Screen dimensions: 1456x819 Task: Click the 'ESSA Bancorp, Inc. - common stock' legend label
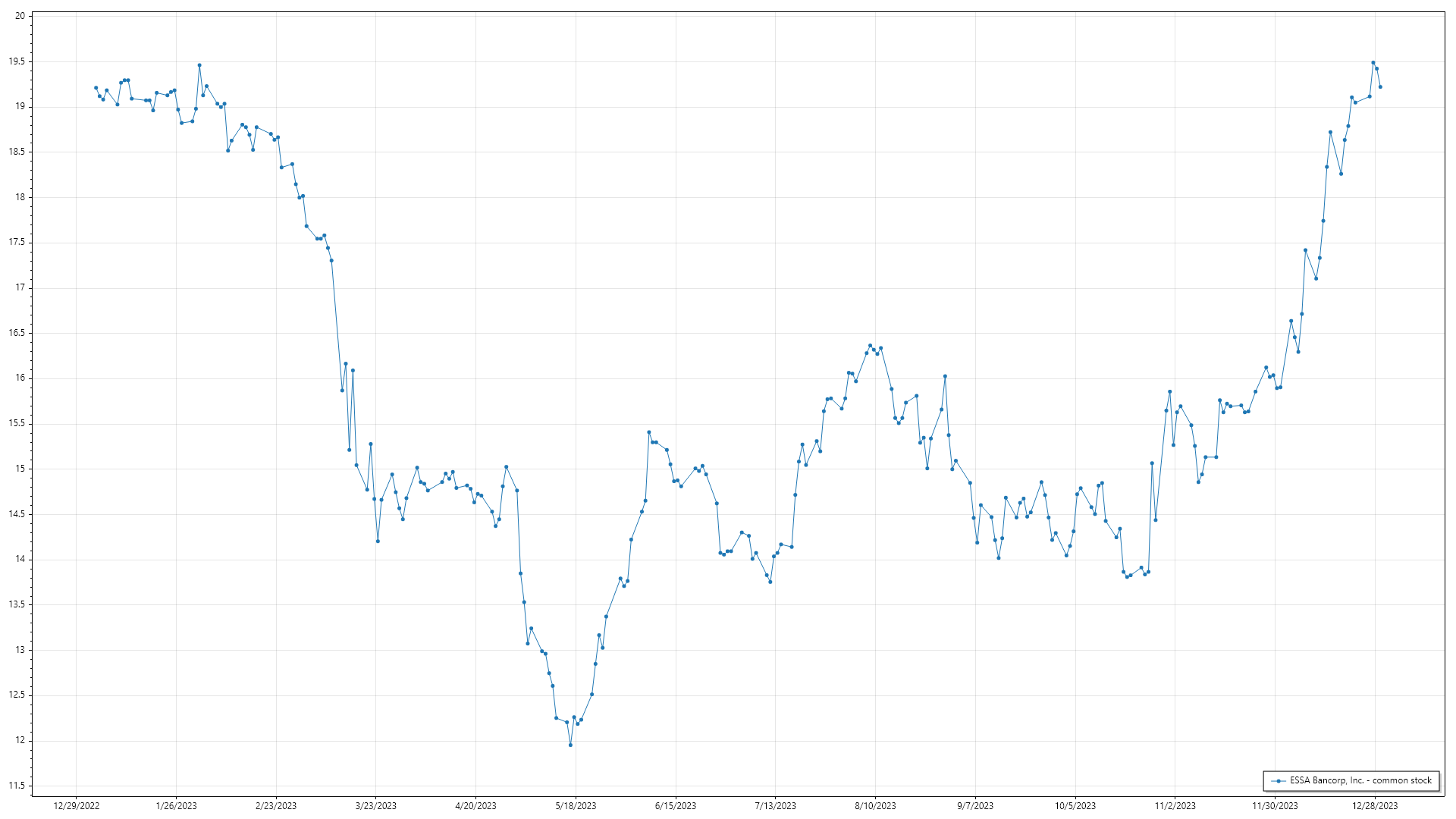[x=1360, y=780]
